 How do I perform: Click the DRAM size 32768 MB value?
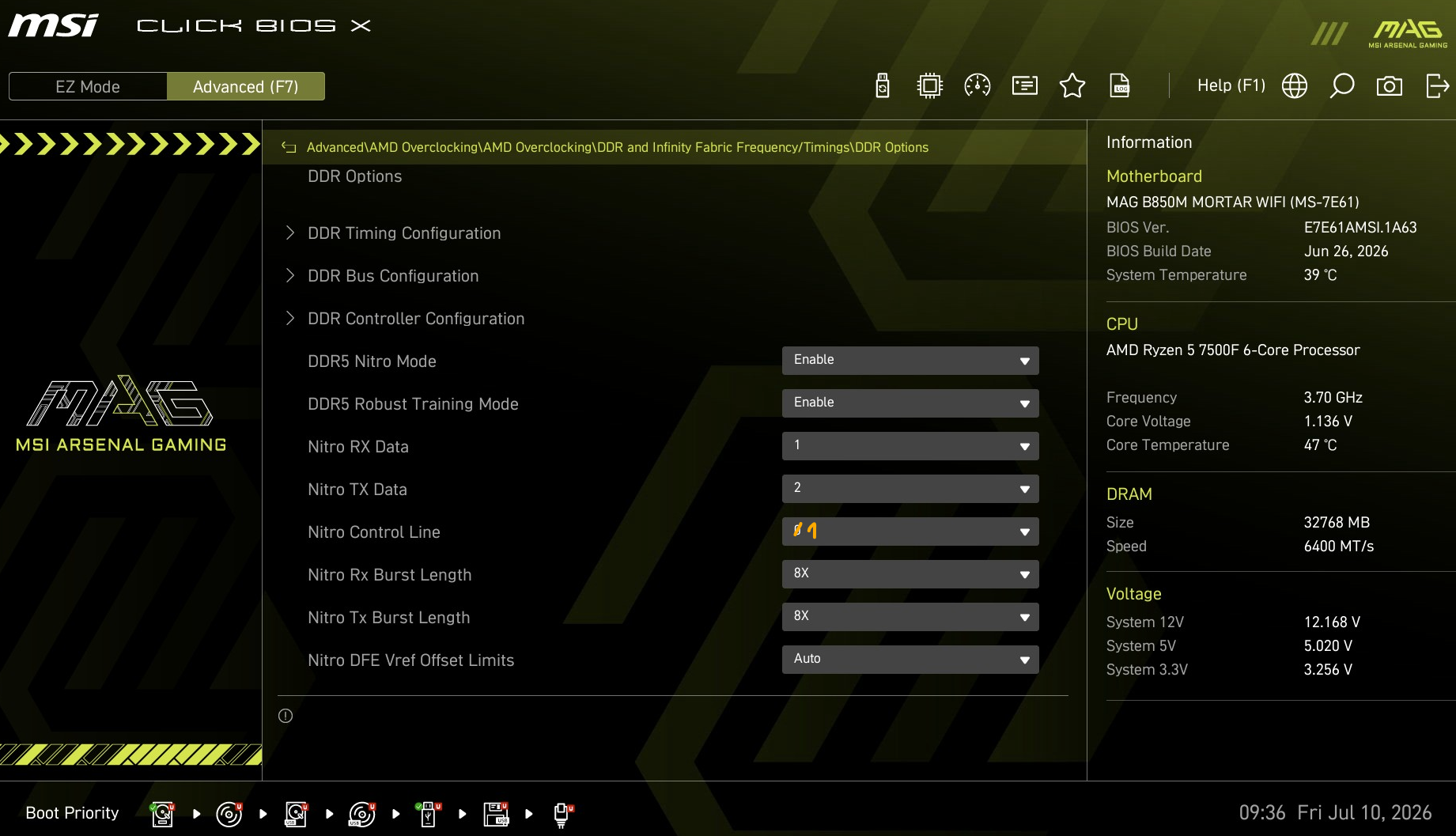click(x=1337, y=523)
